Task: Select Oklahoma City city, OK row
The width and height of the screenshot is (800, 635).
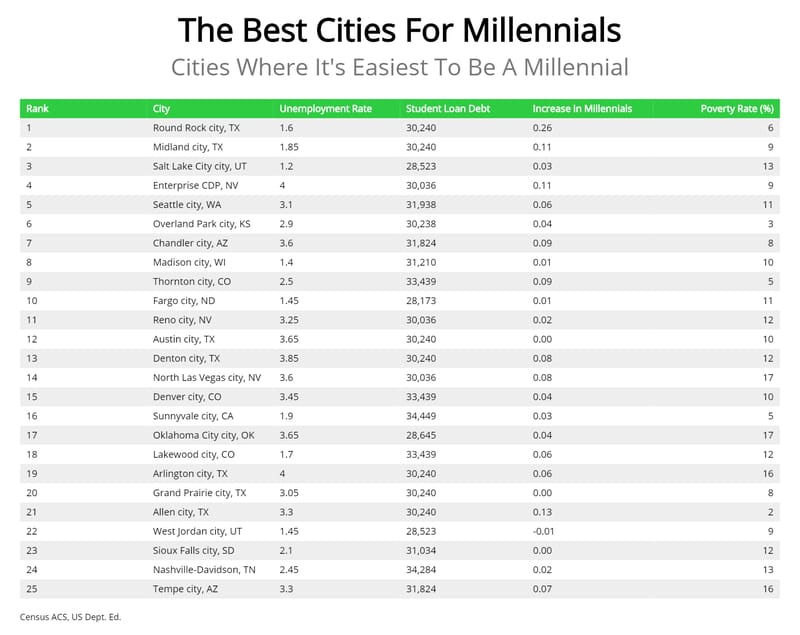Action: (203, 434)
